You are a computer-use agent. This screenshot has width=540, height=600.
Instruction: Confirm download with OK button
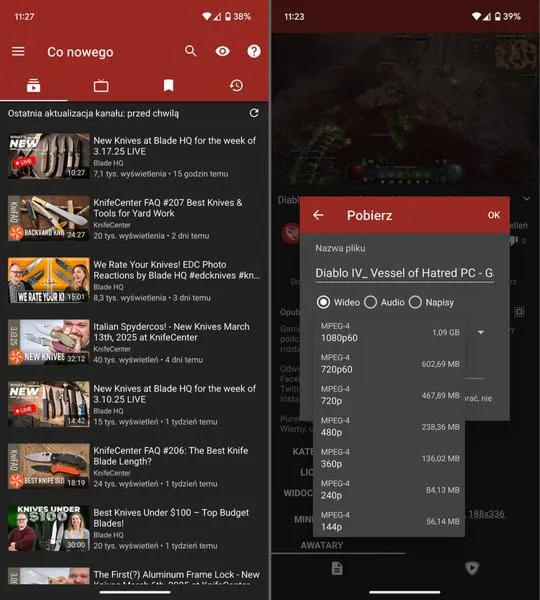pos(493,215)
